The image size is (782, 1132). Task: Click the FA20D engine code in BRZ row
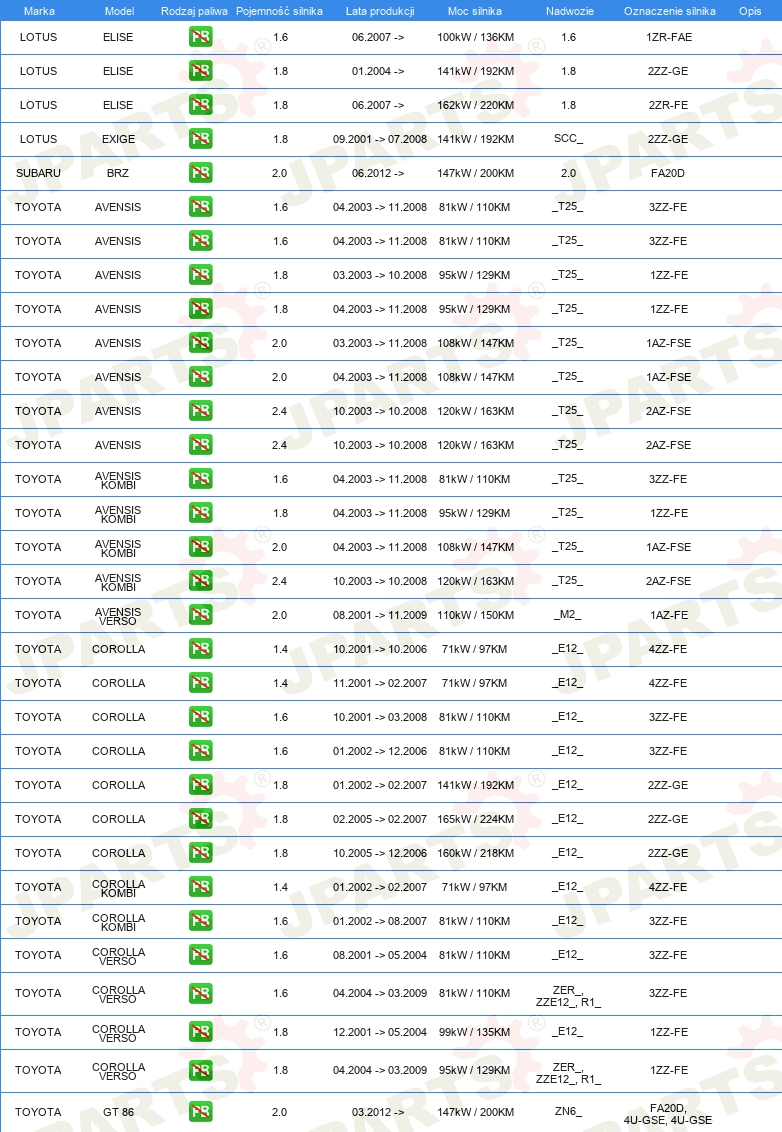point(668,173)
